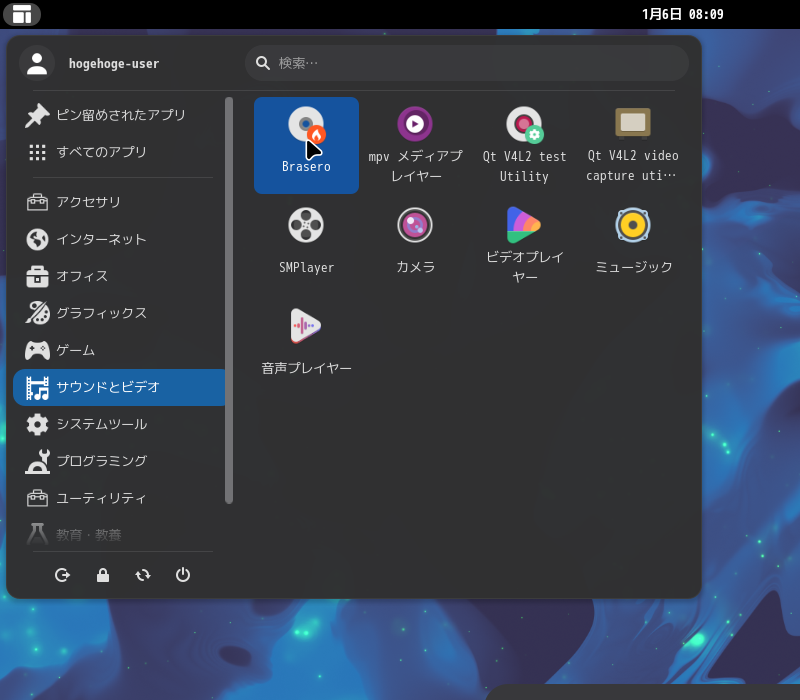
Task: Toggle the application menu panel button
Action: pyautogui.click(x=22, y=14)
